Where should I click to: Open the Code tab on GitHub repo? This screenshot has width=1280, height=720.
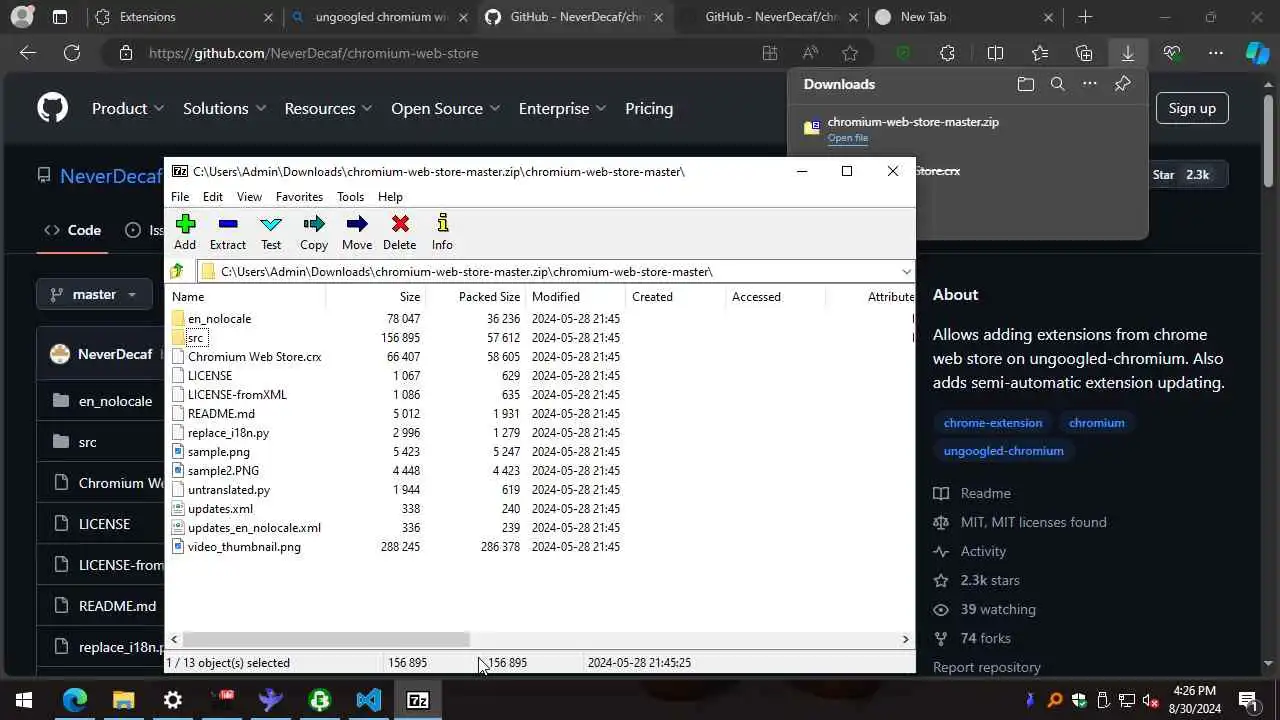(x=72, y=230)
